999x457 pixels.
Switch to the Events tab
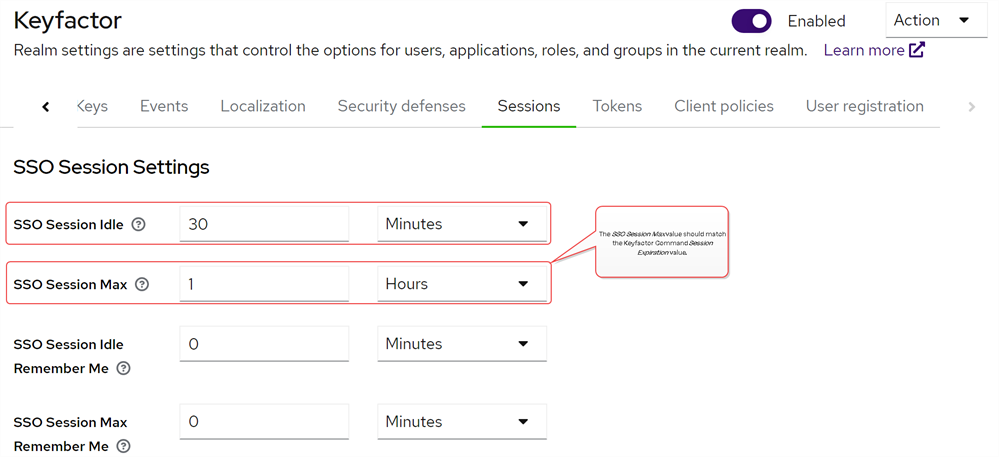point(164,106)
